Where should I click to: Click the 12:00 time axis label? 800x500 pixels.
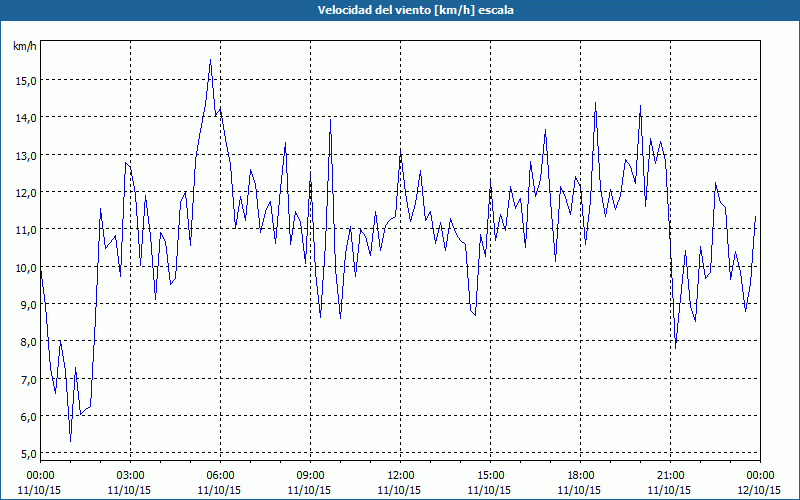(x=401, y=476)
